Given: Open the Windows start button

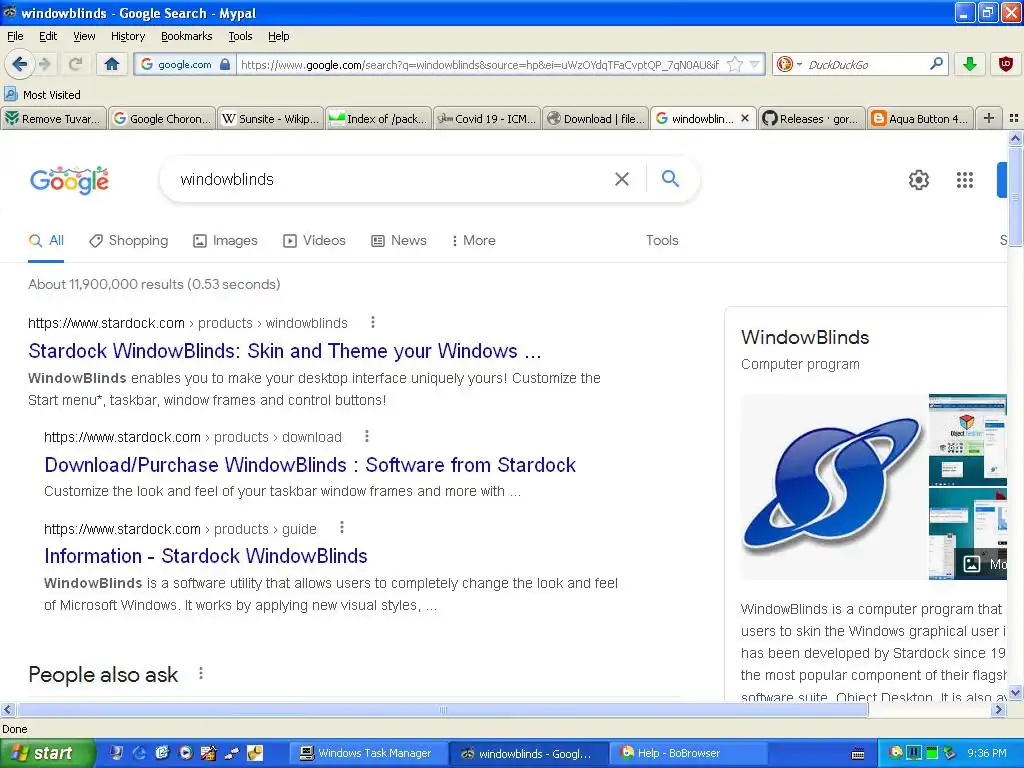Looking at the screenshot, I should (x=46, y=753).
